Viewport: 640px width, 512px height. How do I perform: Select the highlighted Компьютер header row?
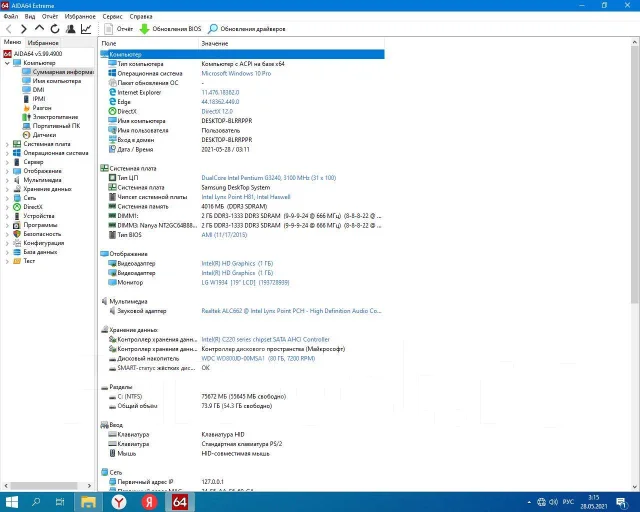pyautogui.click(x=242, y=54)
